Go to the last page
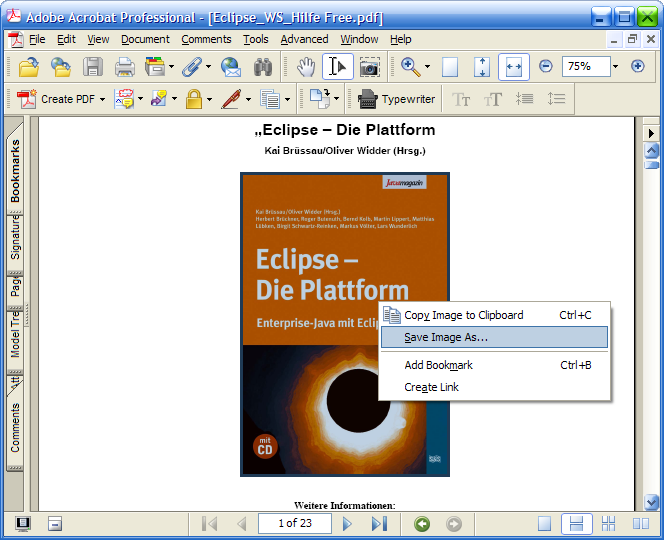This screenshot has height=540, width=664. pyautogui.click(x=379, y=524)
